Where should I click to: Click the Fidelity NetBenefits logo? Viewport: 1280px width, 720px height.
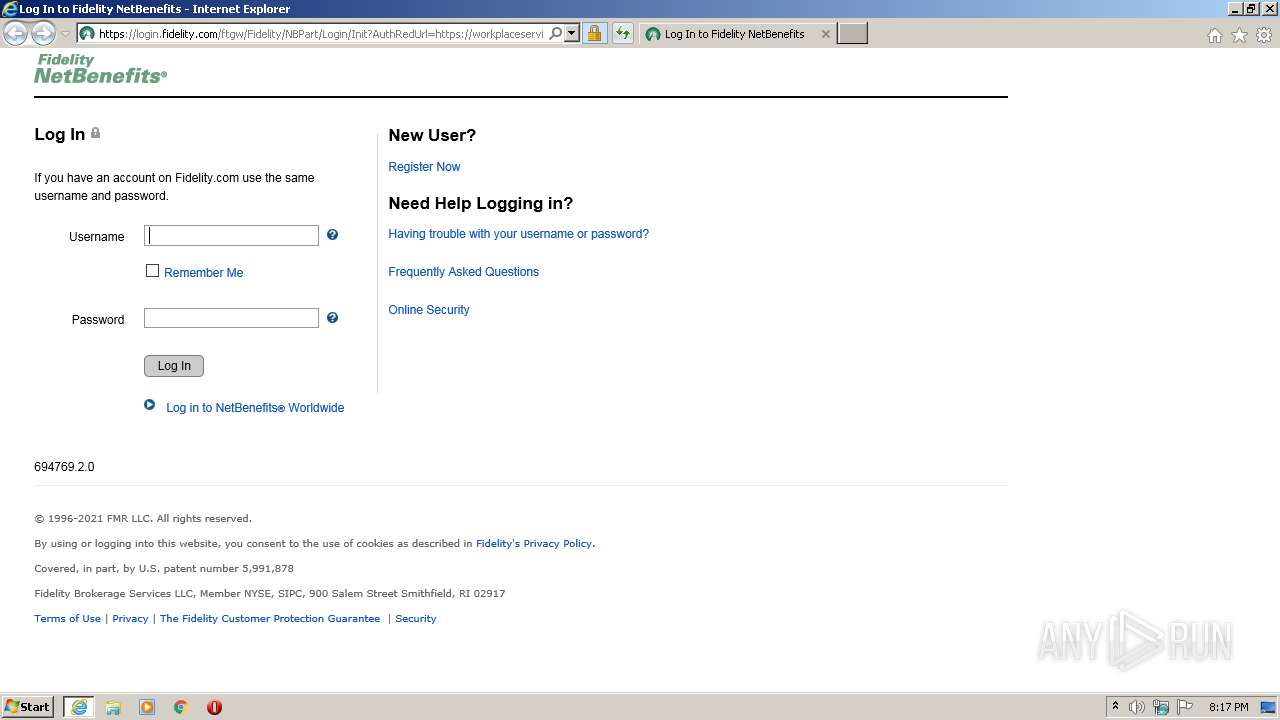click(101, 68)
